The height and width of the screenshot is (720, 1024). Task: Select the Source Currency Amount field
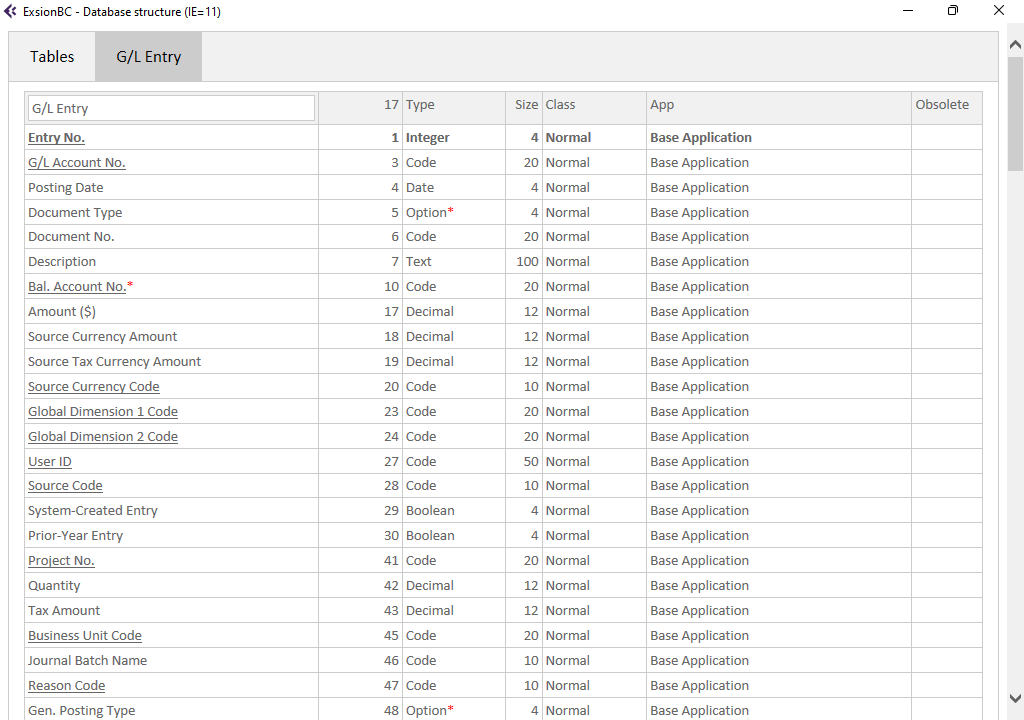click(103, 336)
